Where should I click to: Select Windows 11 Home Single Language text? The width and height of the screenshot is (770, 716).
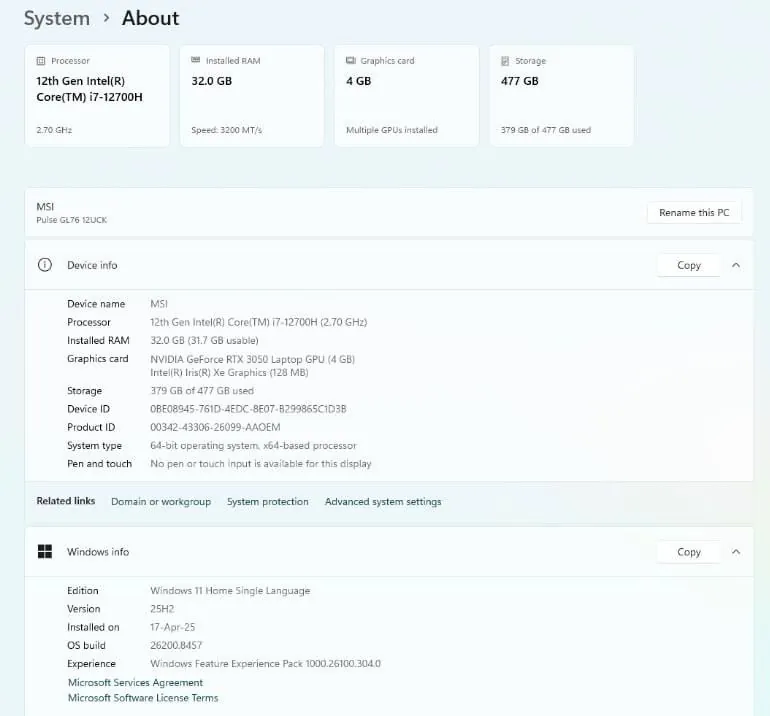click(x=230, y=591)
